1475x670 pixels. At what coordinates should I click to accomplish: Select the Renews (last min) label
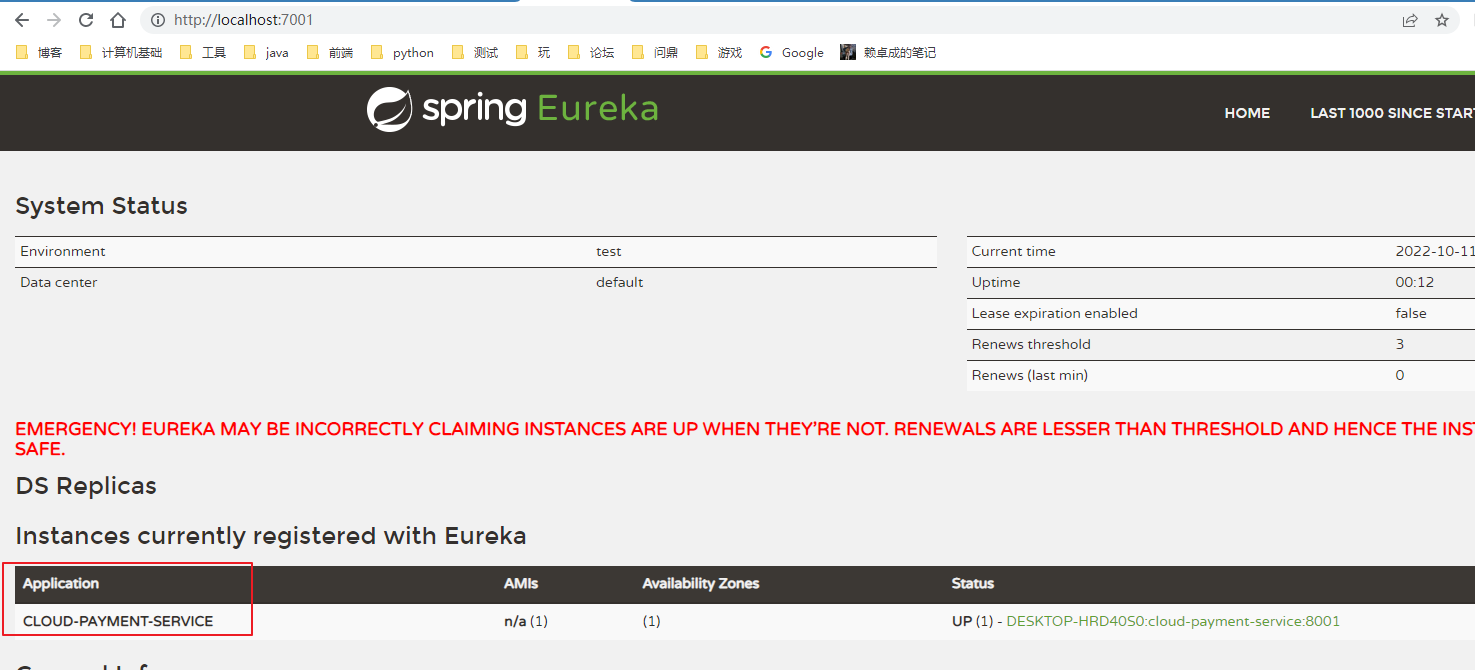click(x=1030, y=376)
